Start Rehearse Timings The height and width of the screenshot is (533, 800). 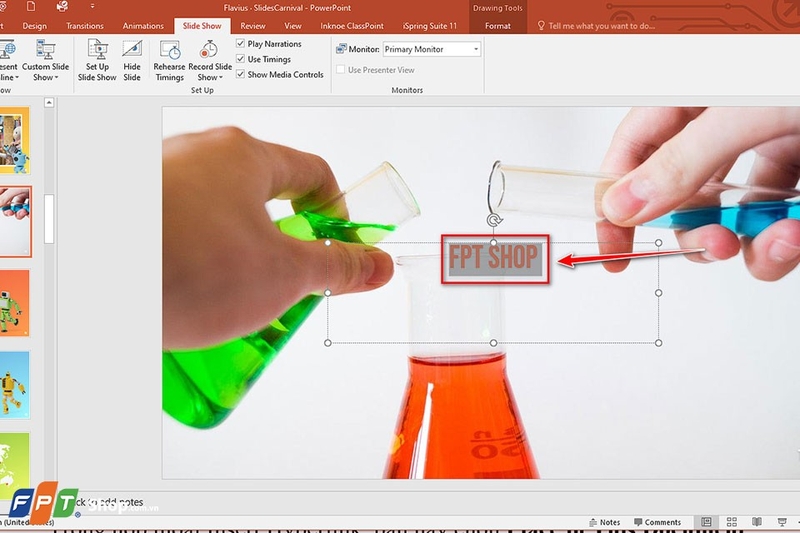coord(169,60)
